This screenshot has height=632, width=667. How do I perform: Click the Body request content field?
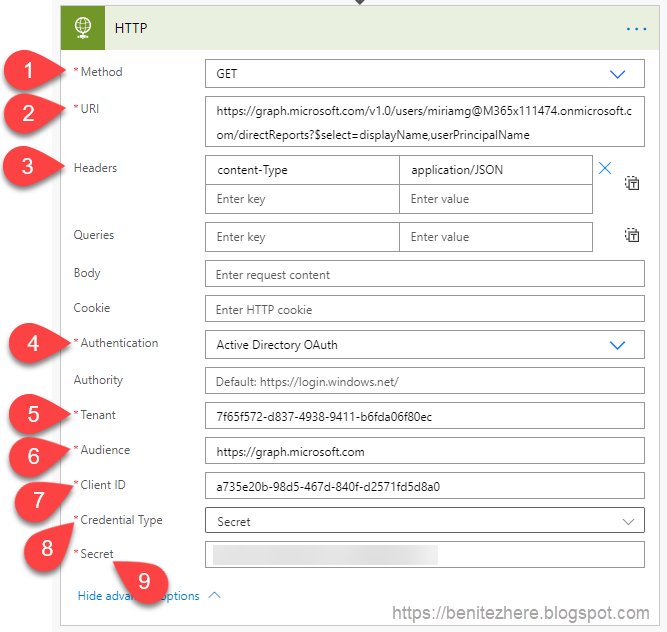[425, 274]
